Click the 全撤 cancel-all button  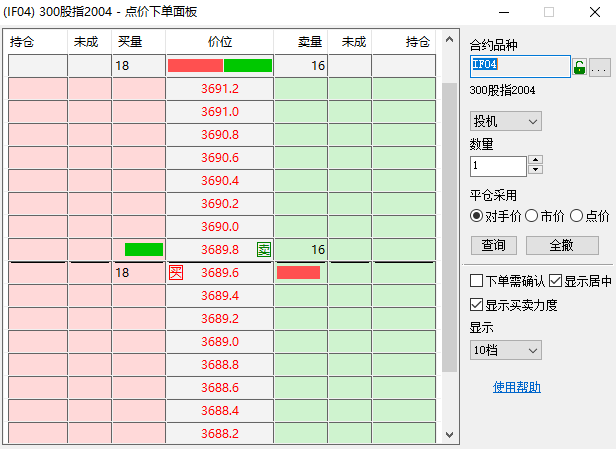[x=562, y=246]
